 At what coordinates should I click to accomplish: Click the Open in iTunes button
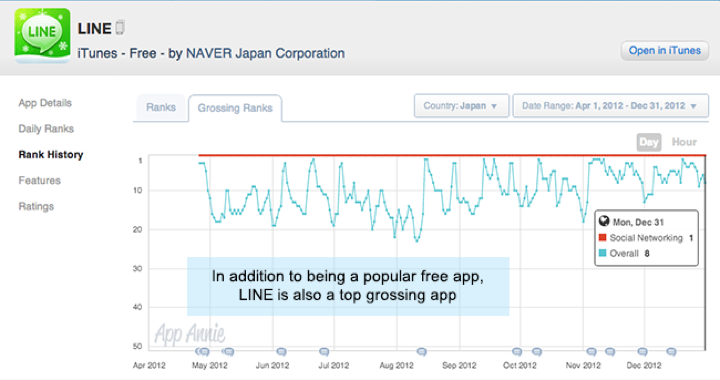point(664,50)
